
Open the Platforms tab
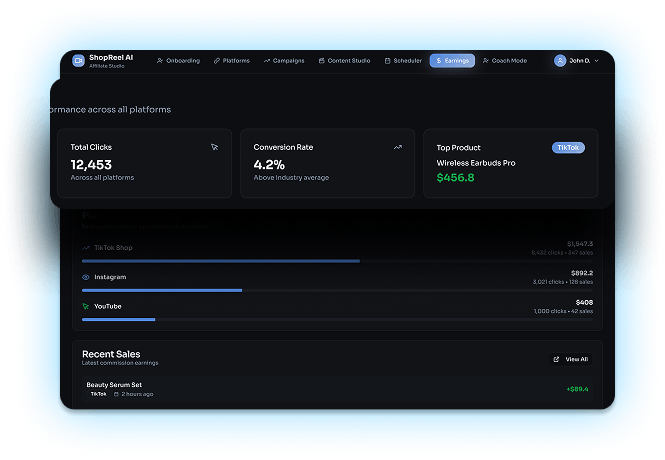(x=232, y=61)
